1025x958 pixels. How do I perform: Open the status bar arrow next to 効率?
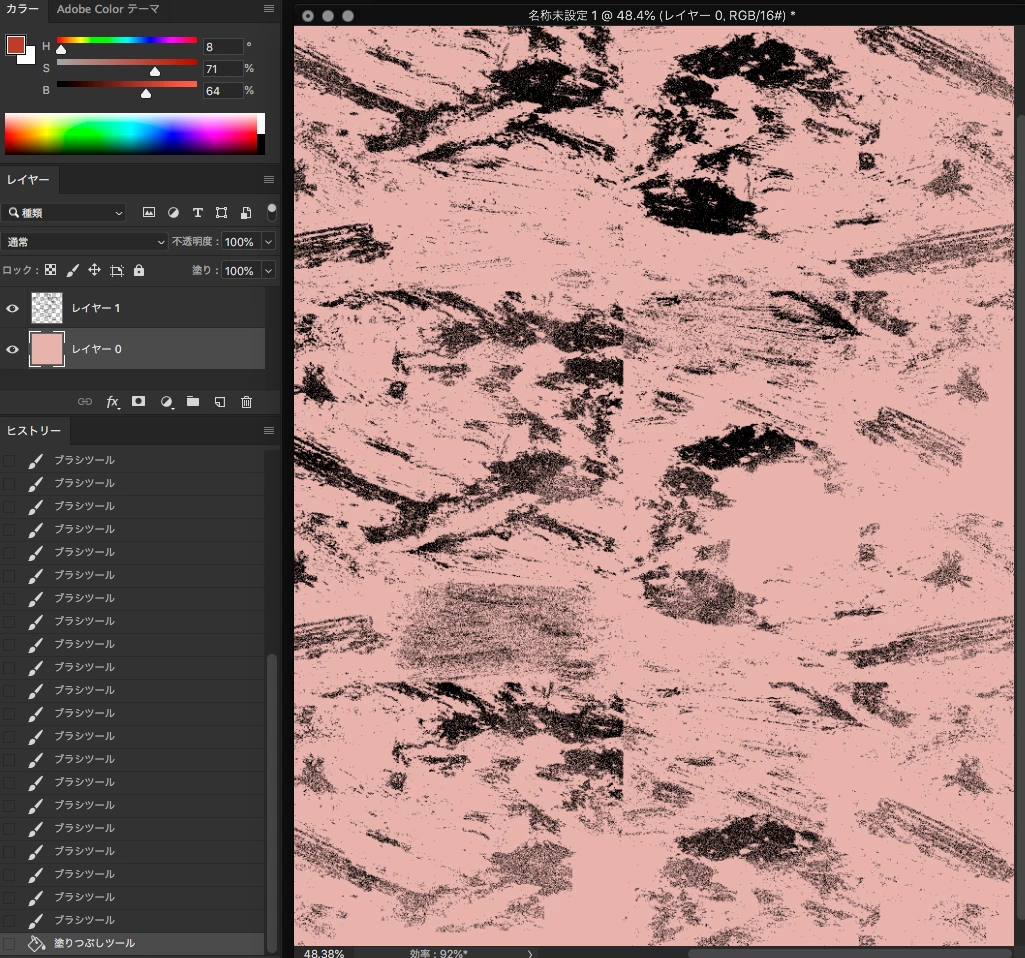click(x=530, y=953)
